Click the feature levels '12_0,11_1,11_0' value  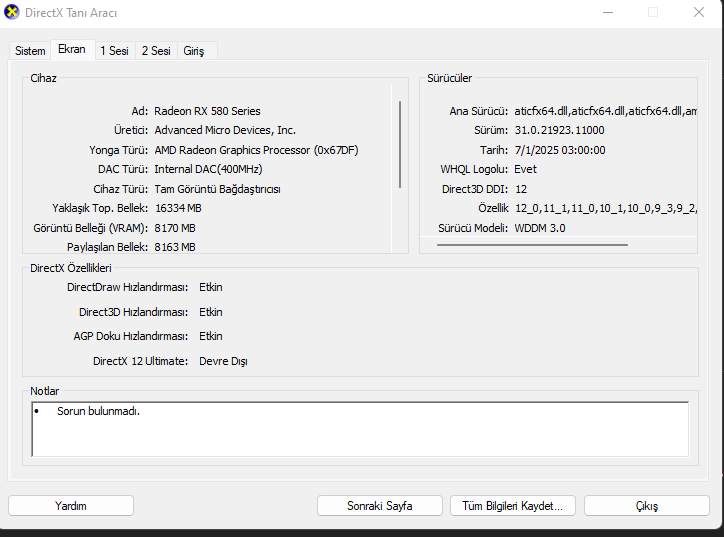[x=605, y=208]
